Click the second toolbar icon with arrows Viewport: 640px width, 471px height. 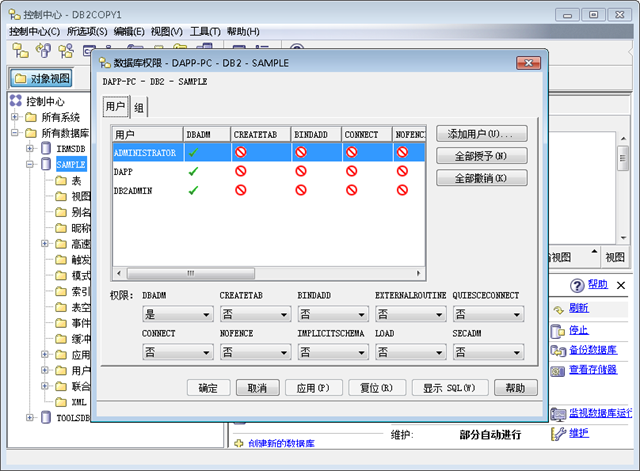coord(43,51)
